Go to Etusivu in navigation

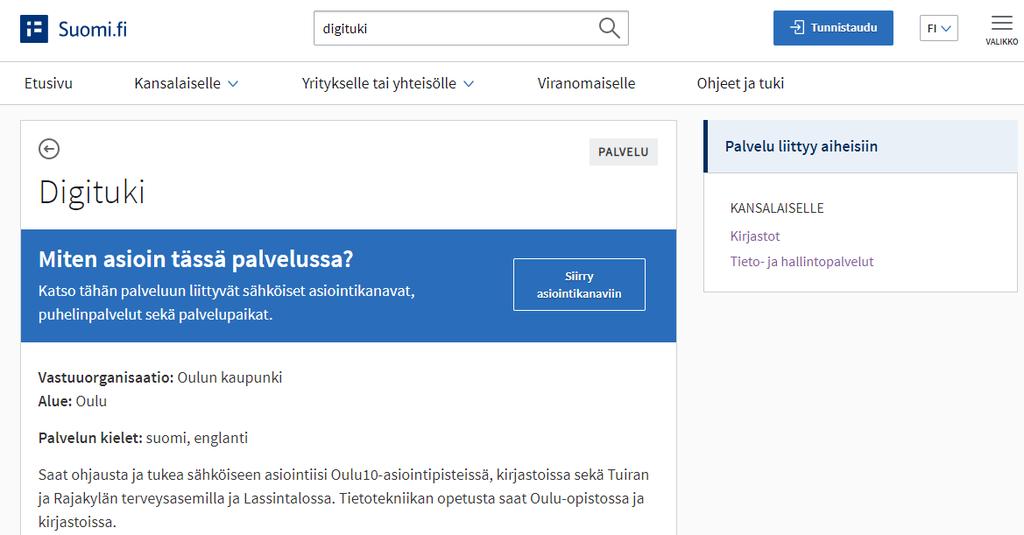click(48, 84)
